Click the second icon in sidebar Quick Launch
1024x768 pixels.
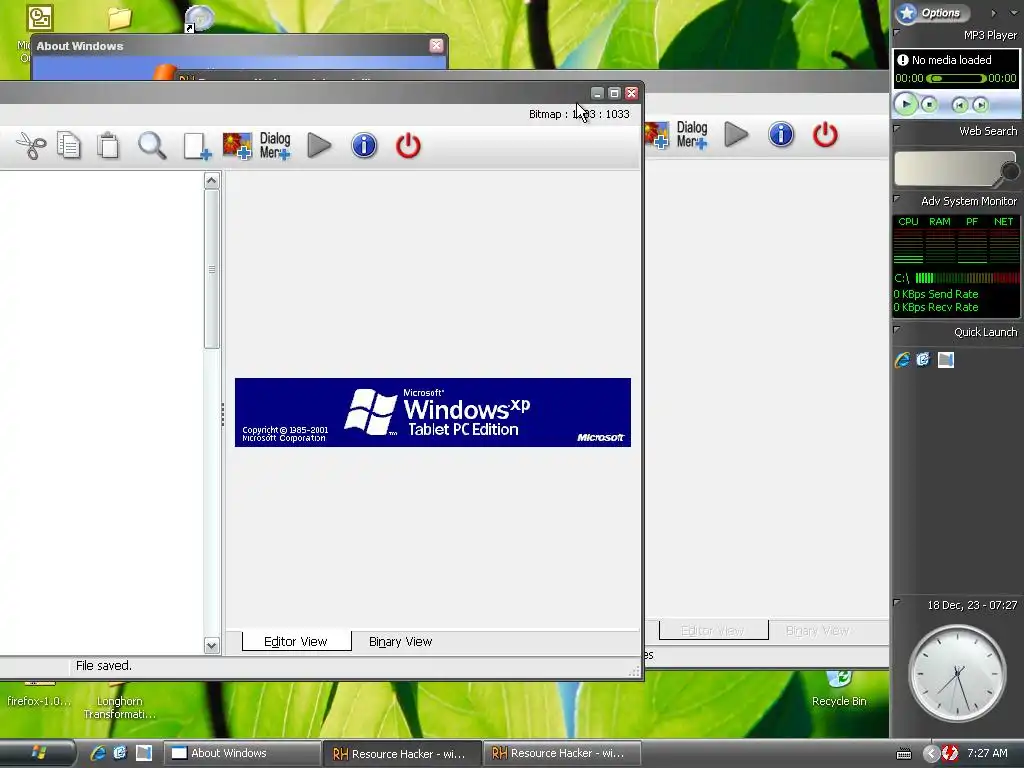pos(923,359)
